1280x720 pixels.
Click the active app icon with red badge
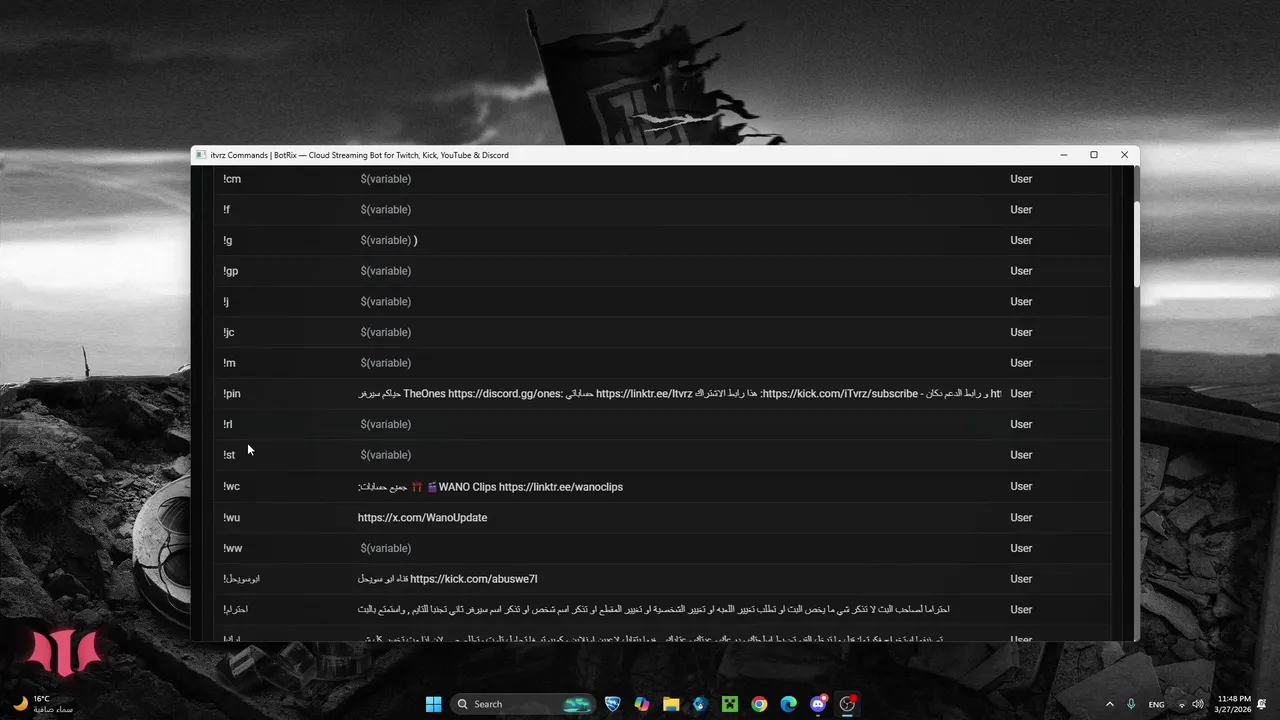pyautogui.click(x=848, y=704)
